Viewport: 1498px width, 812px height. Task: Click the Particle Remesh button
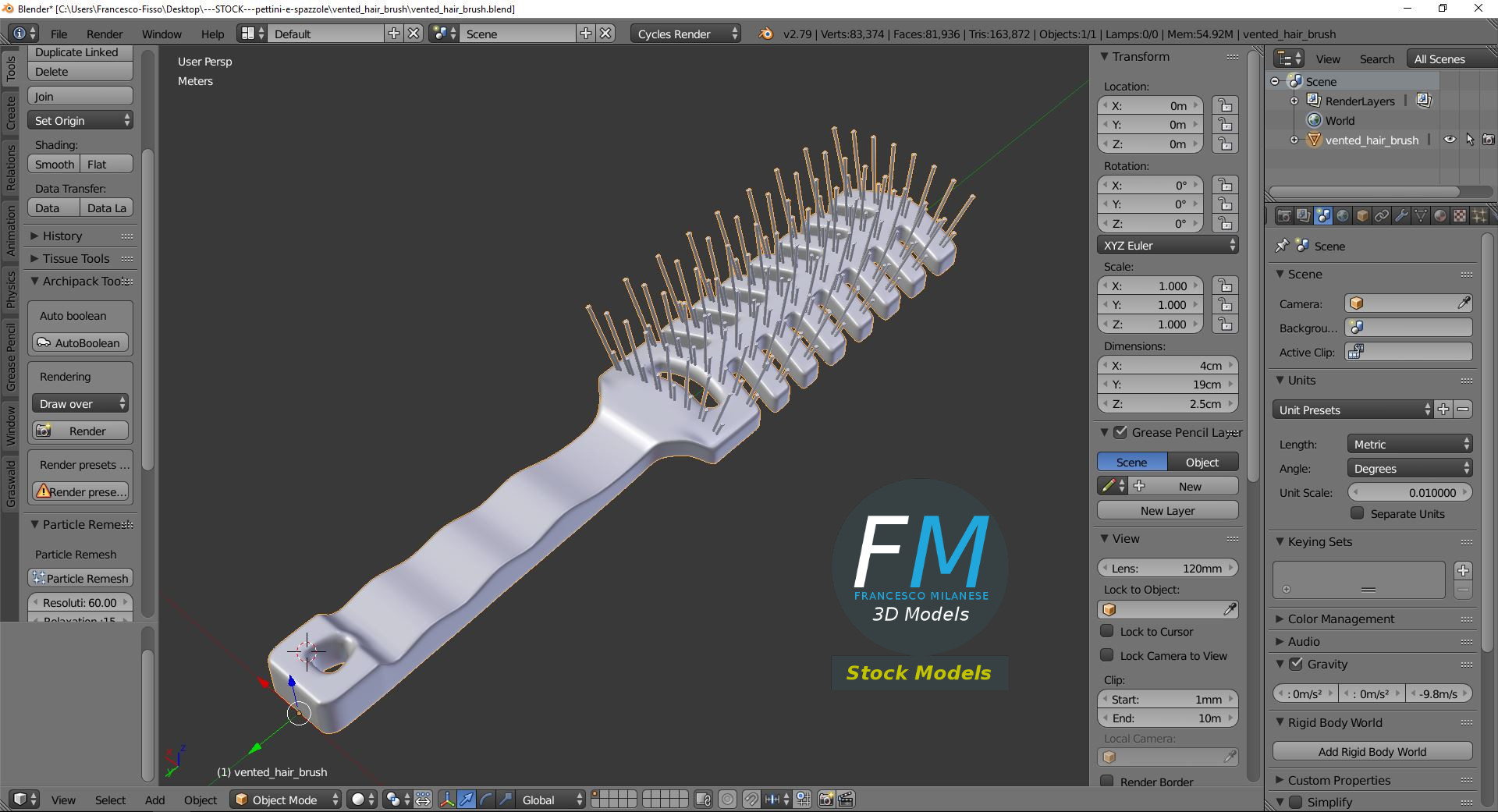[80, 578]
